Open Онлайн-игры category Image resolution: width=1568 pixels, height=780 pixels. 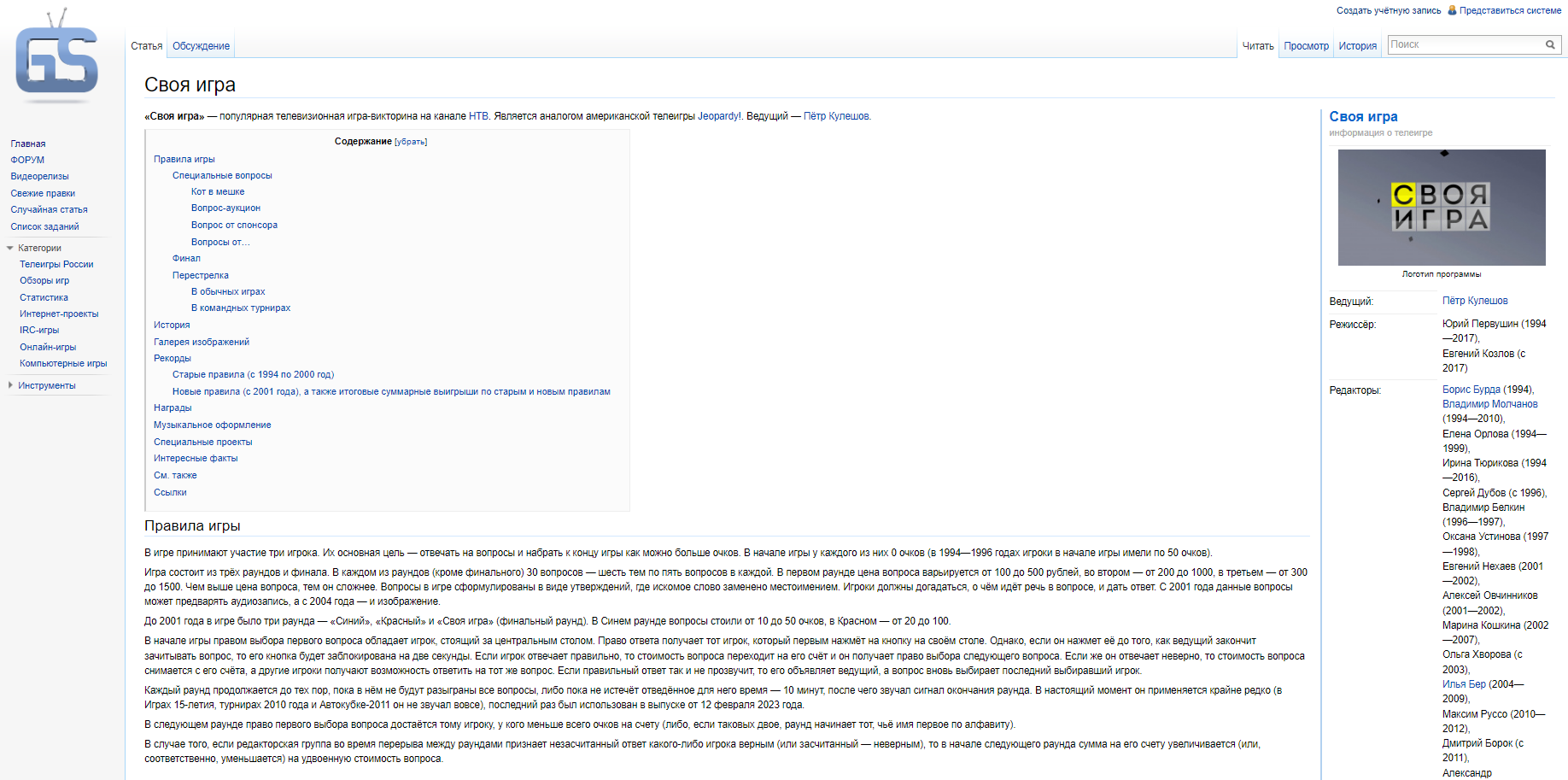pos(48,347)
